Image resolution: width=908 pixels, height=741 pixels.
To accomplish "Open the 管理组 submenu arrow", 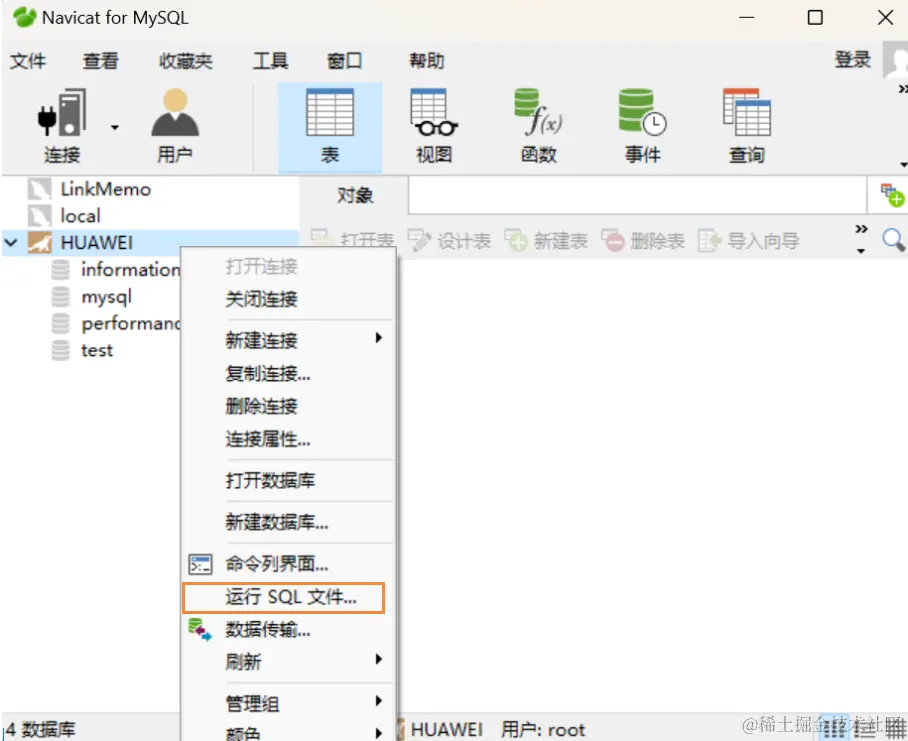I will point(378,701).
